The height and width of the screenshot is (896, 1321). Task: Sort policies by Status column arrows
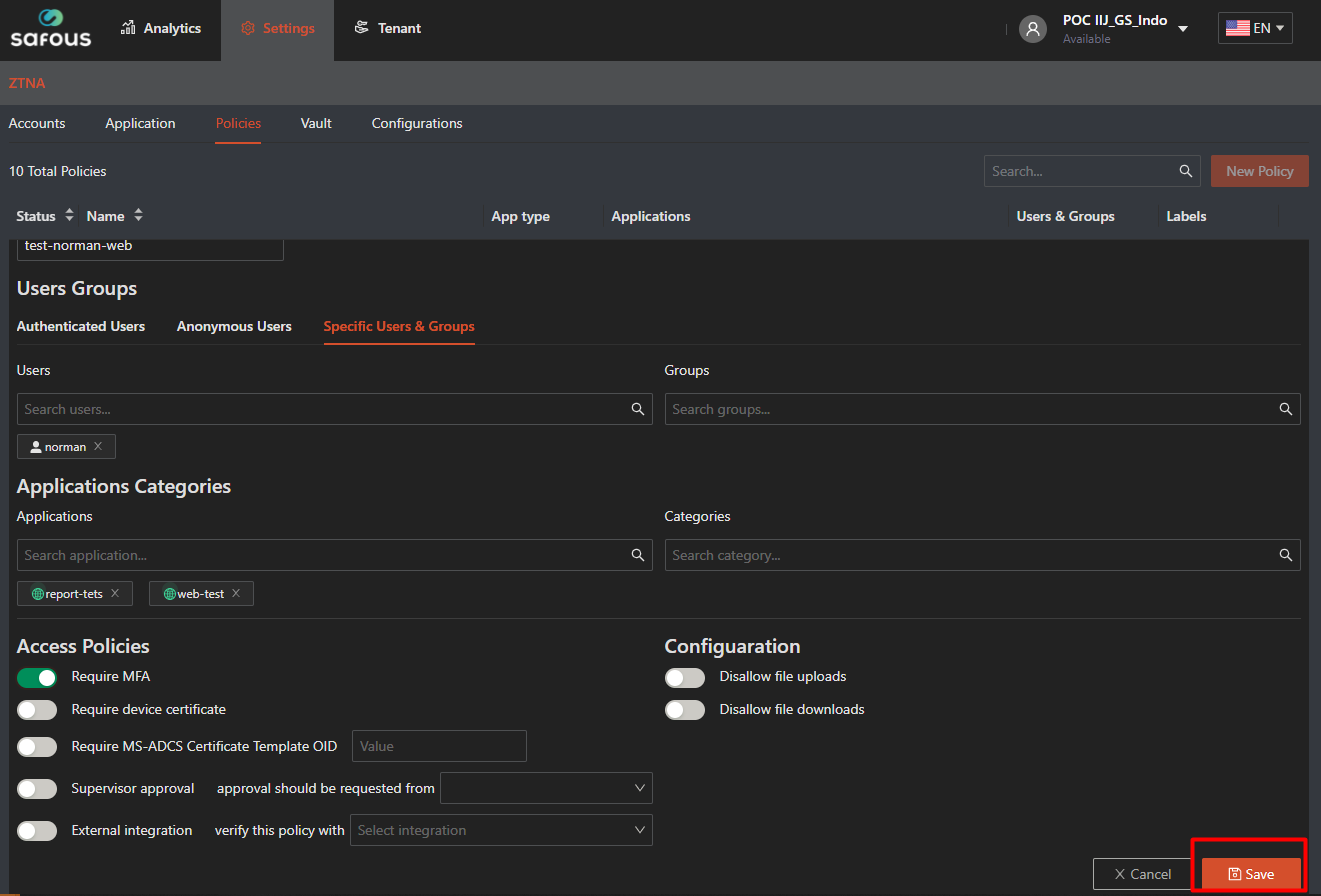coord(69,216)
